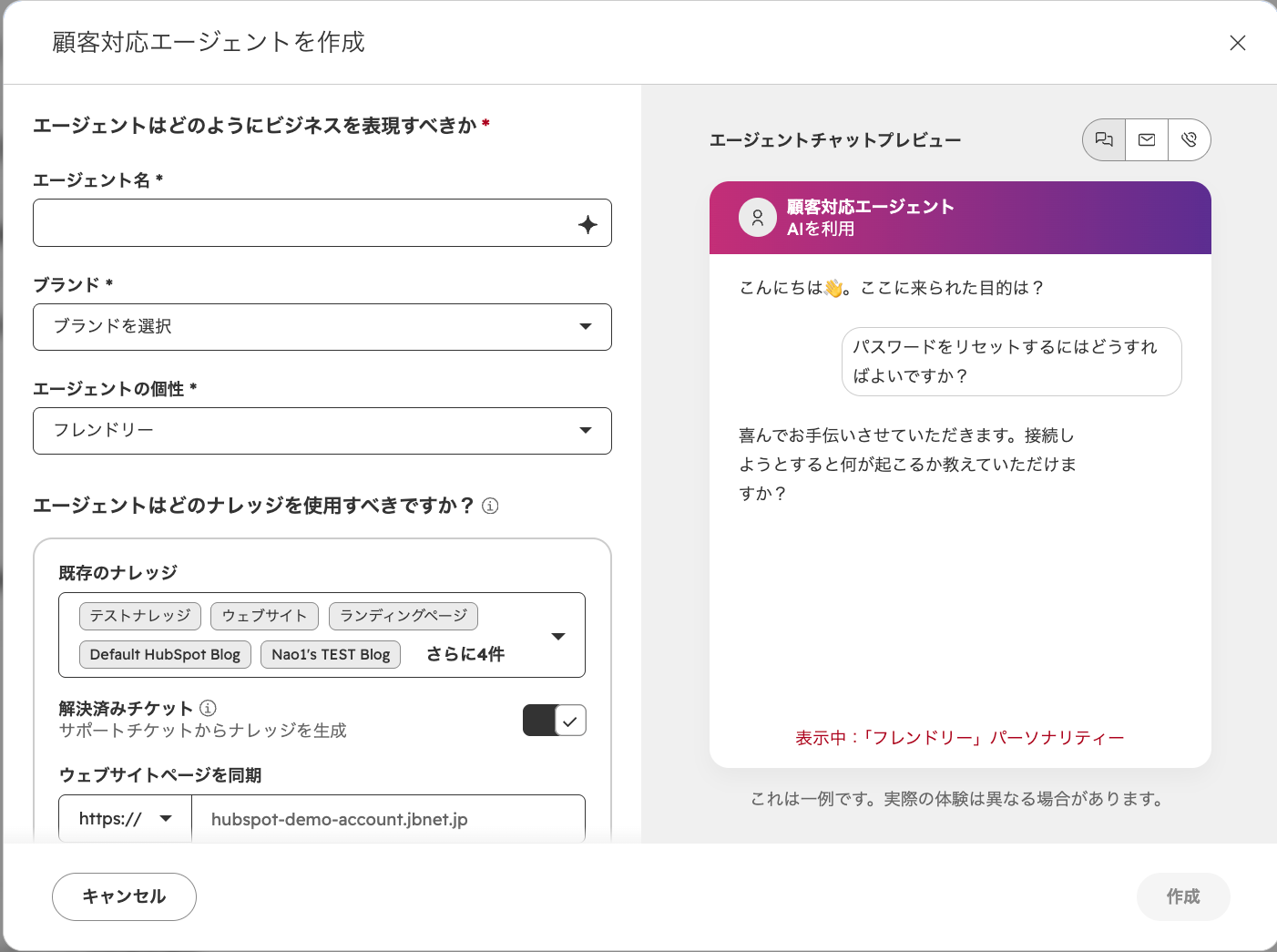Open the ブランドを選択 dropdown
This screenshot has height=952, width=1277.
(322, 327)
